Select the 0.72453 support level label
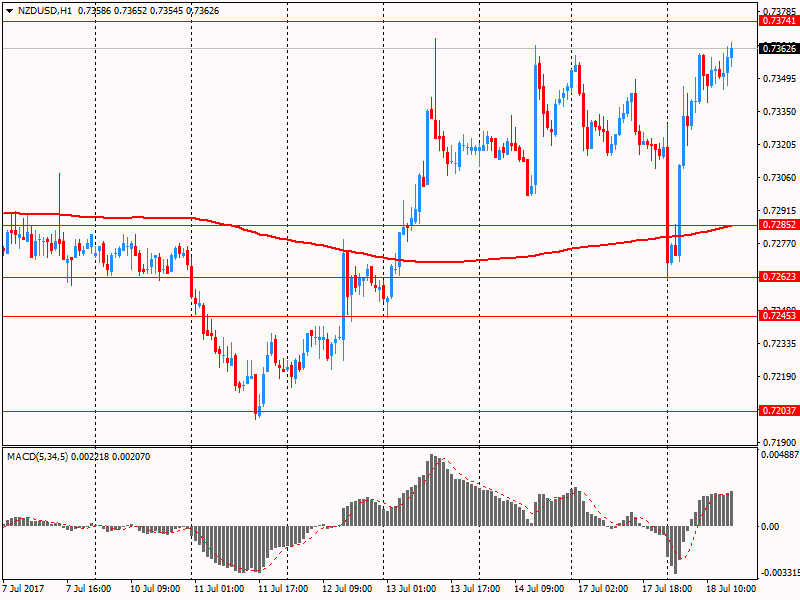Viewport: 800px width, 600px height. click(x=779, y=316)
